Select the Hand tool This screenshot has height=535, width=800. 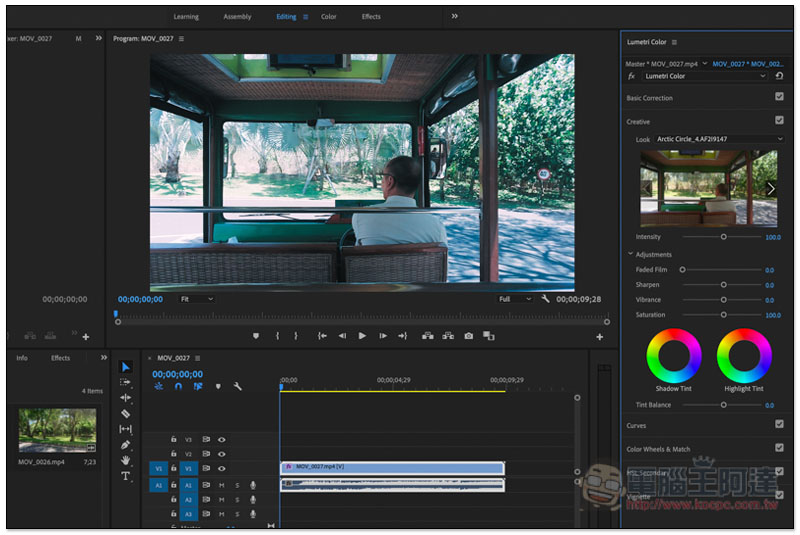(x=126, y=460)
